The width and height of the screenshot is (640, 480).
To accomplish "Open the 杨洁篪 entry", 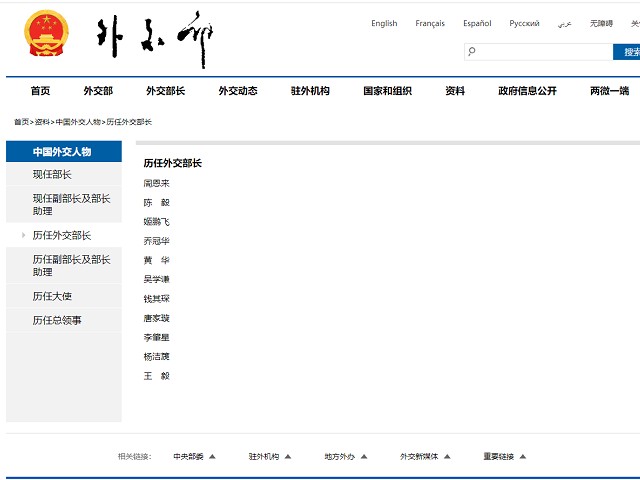I will [x=156, y=356].
